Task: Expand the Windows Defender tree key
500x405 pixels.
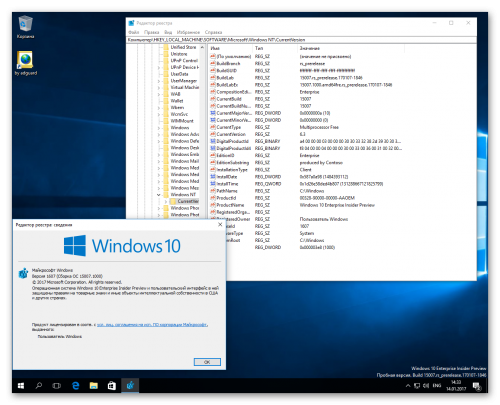Action: coord(159,141)
